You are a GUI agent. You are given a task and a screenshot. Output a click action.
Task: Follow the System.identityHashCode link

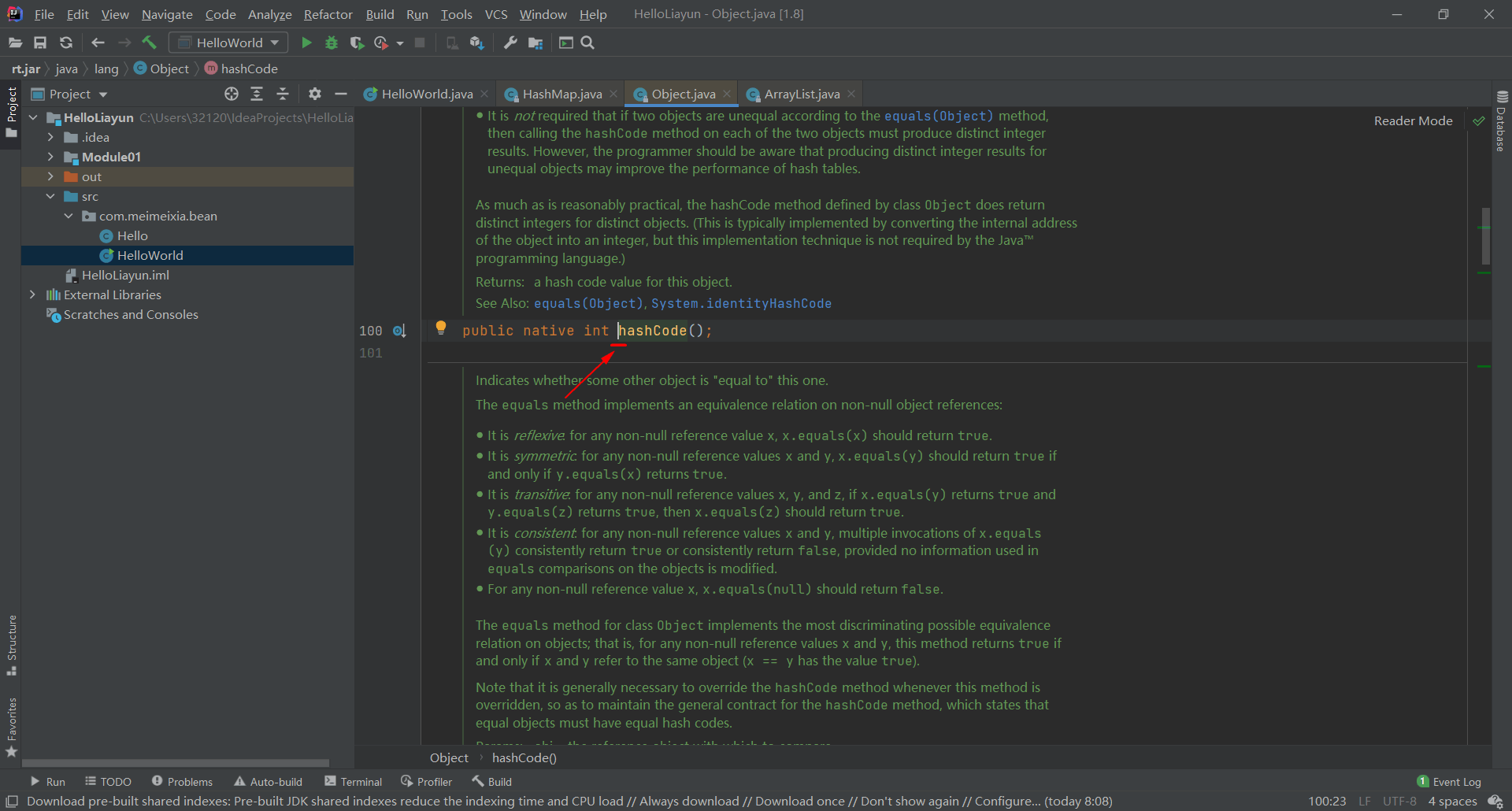click(x=741, y=303)
